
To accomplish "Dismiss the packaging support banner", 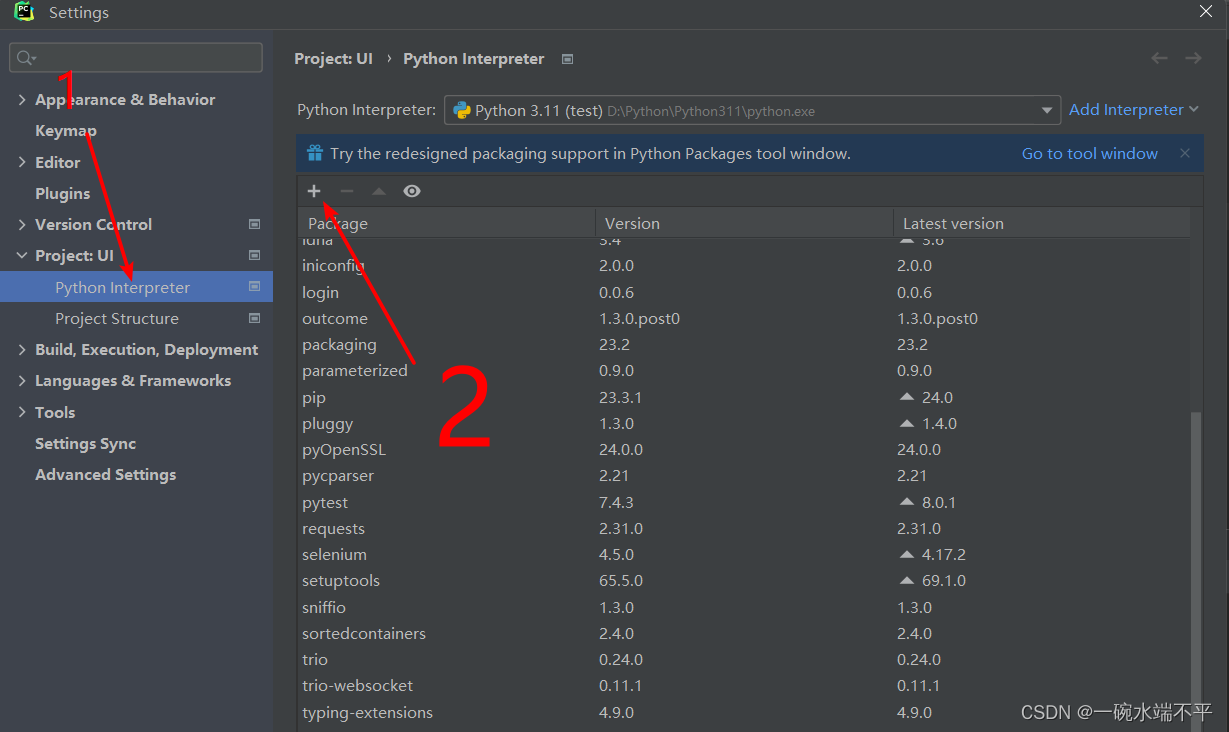I will click(x=1185, y=153).
